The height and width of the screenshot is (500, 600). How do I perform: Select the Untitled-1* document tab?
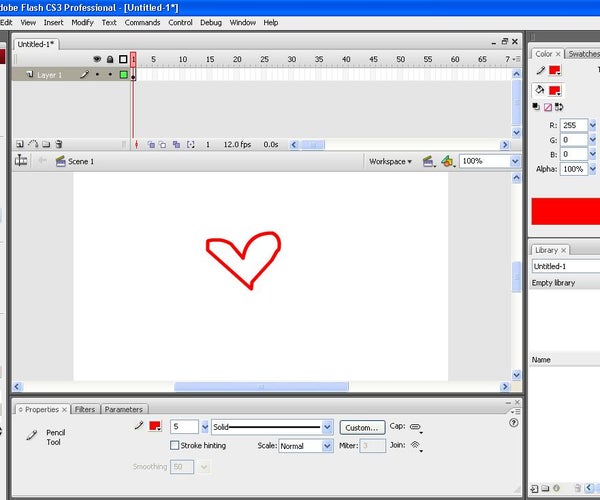point(36,44)
